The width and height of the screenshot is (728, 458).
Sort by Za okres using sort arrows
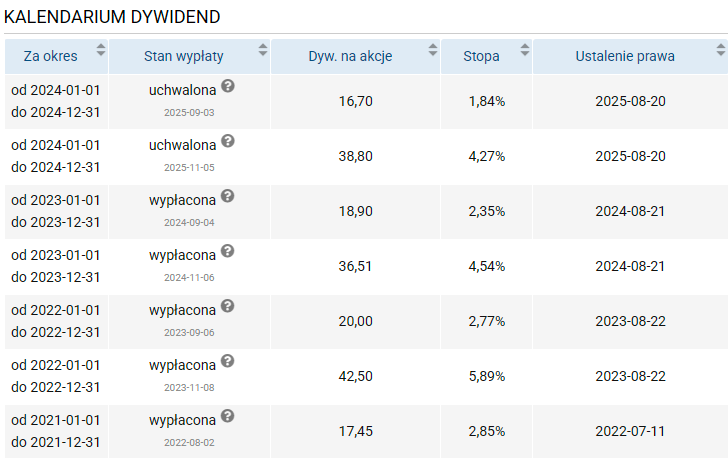101,50
